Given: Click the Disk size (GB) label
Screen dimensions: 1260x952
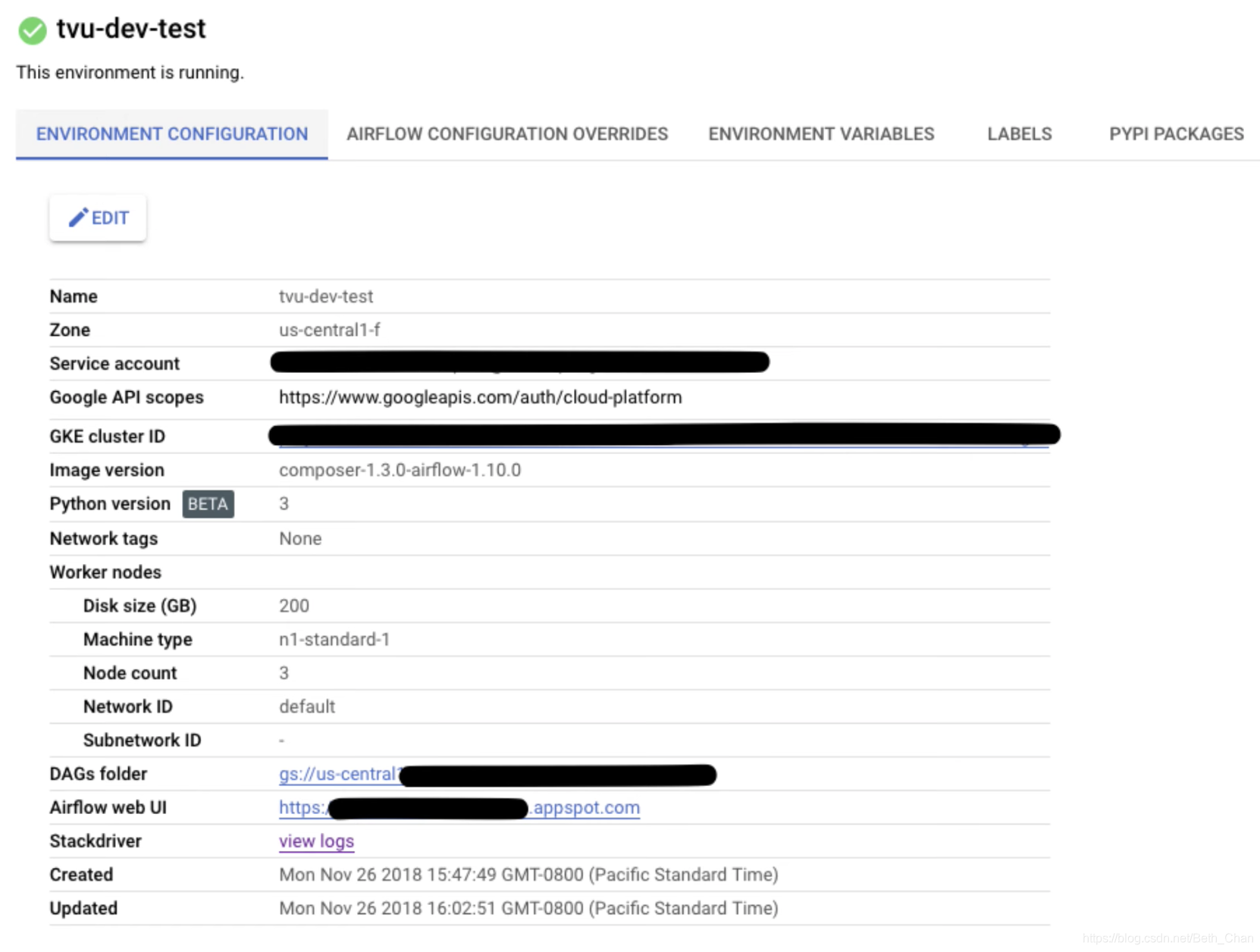Looking at the screenshot, I should tap(139, 606).
